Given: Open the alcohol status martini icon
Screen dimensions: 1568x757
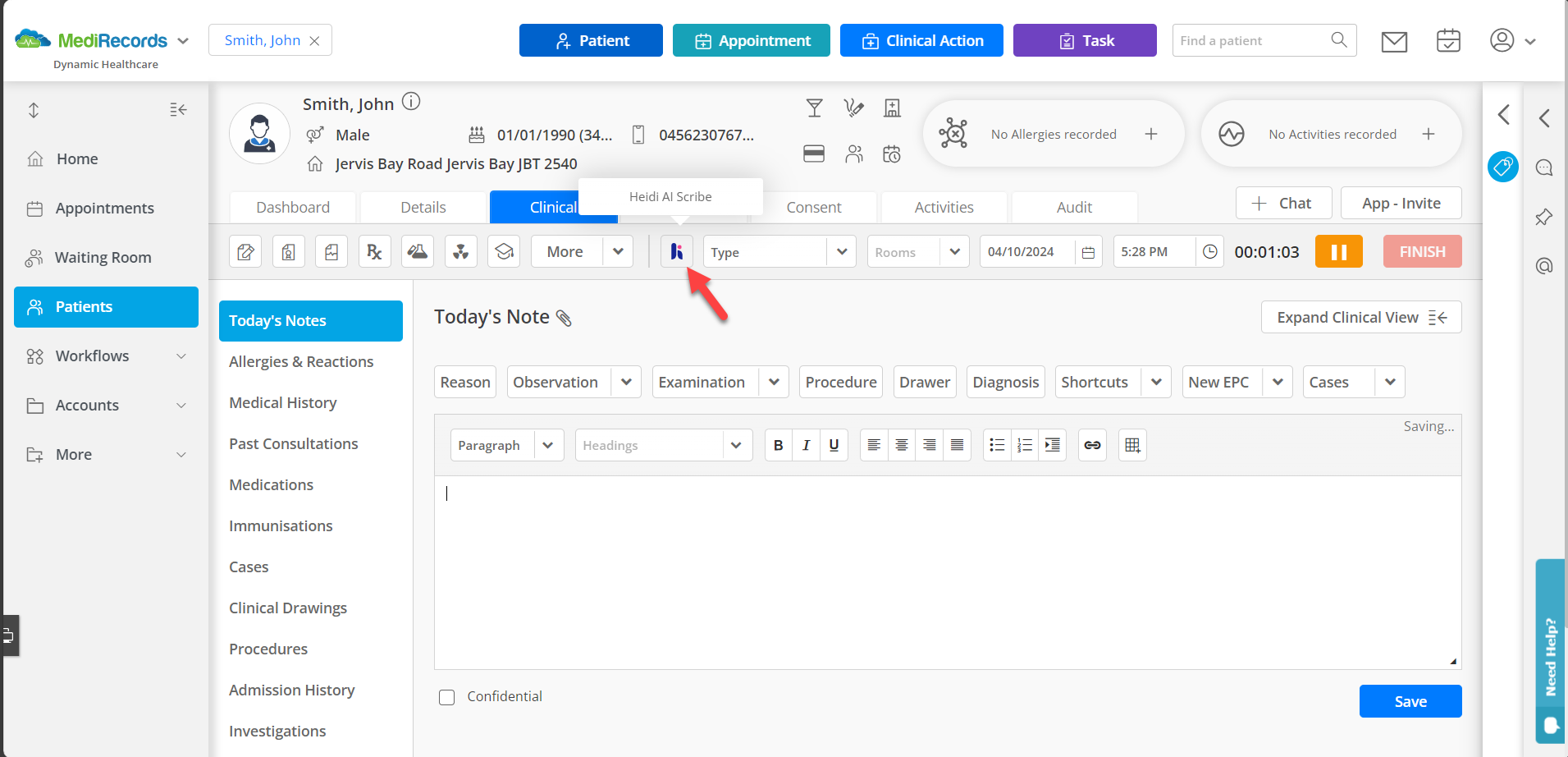Looking at the screenshot, I should point(815,108).
